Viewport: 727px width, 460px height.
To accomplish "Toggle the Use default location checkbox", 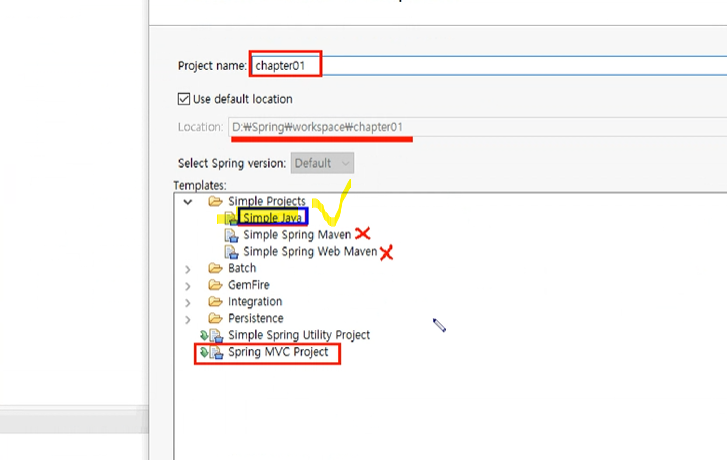I will [x=184, y=99].
